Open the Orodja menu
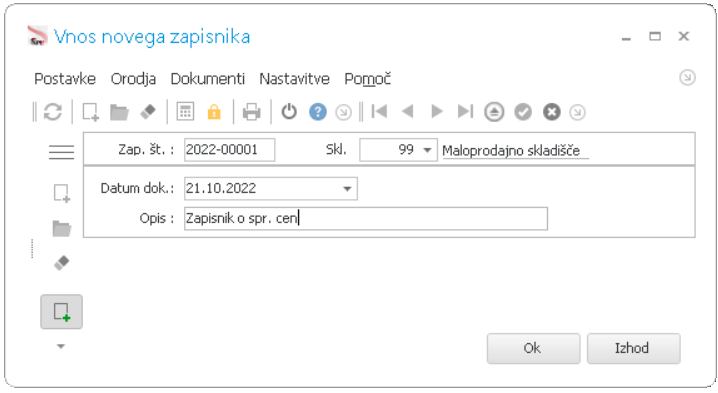This screenshot has width=718, height=393. point(133,79)
